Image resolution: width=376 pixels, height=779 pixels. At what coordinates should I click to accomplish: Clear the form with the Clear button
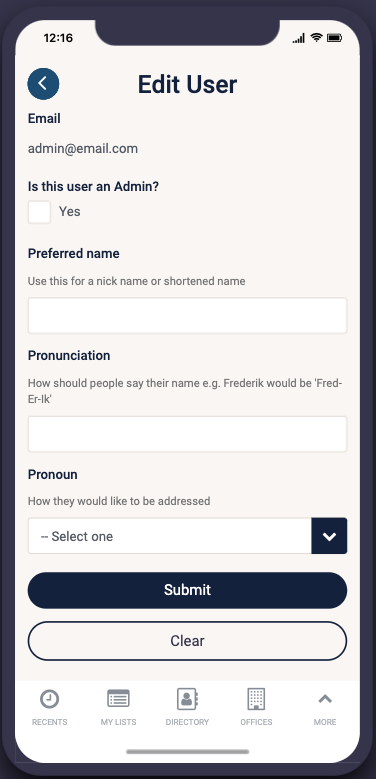(187, 641)
